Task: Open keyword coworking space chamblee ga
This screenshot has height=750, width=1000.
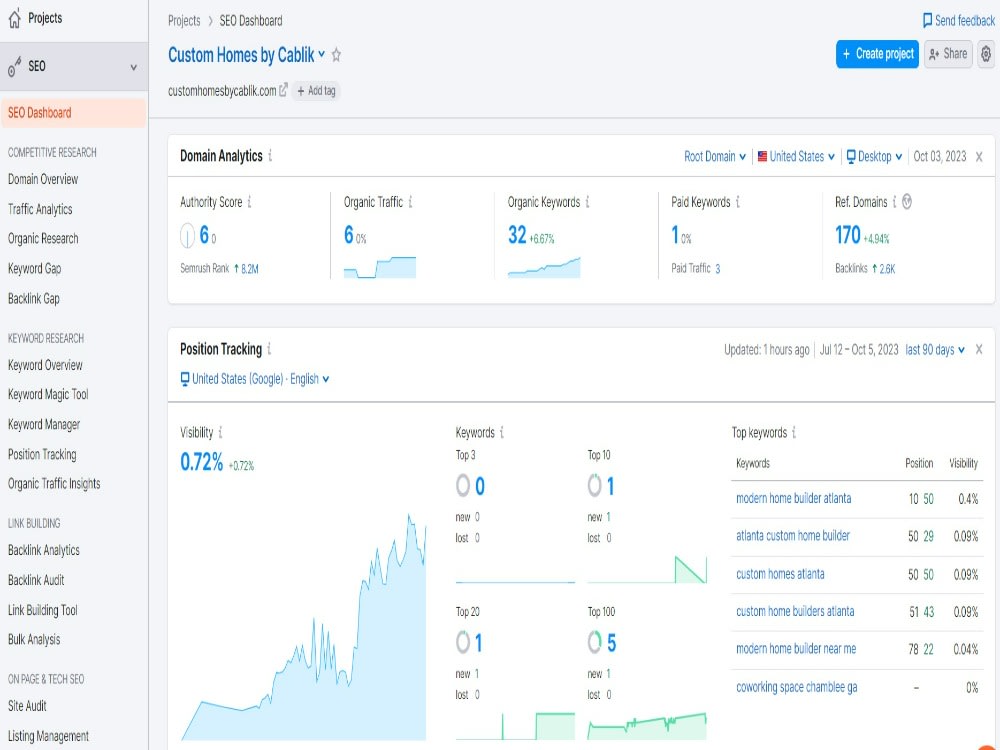Action: coord(797,688)
